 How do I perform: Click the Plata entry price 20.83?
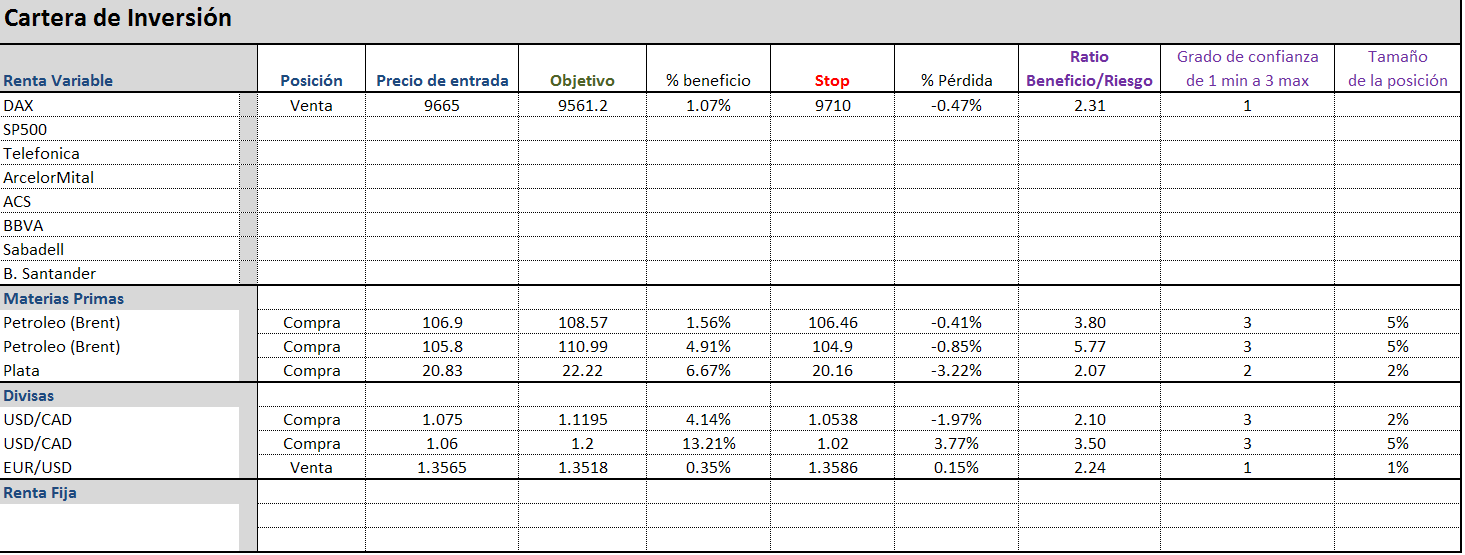point(442,371)
